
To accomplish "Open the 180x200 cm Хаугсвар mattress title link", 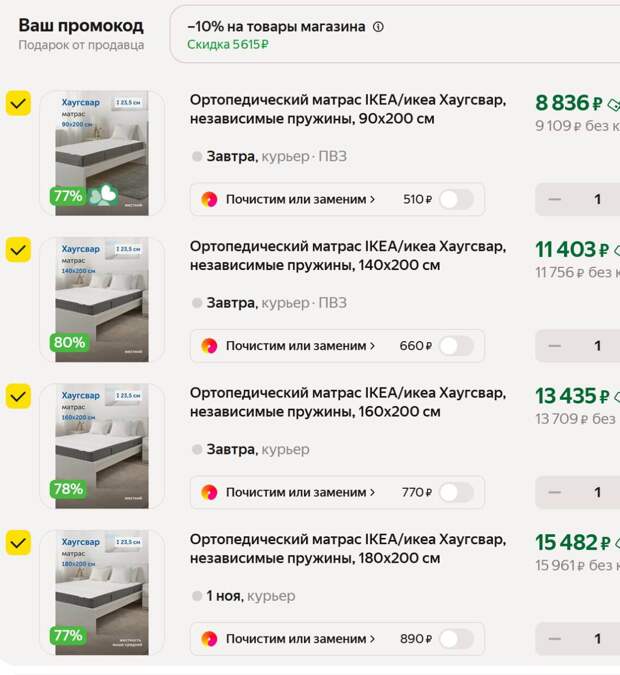I will (347, 549).
